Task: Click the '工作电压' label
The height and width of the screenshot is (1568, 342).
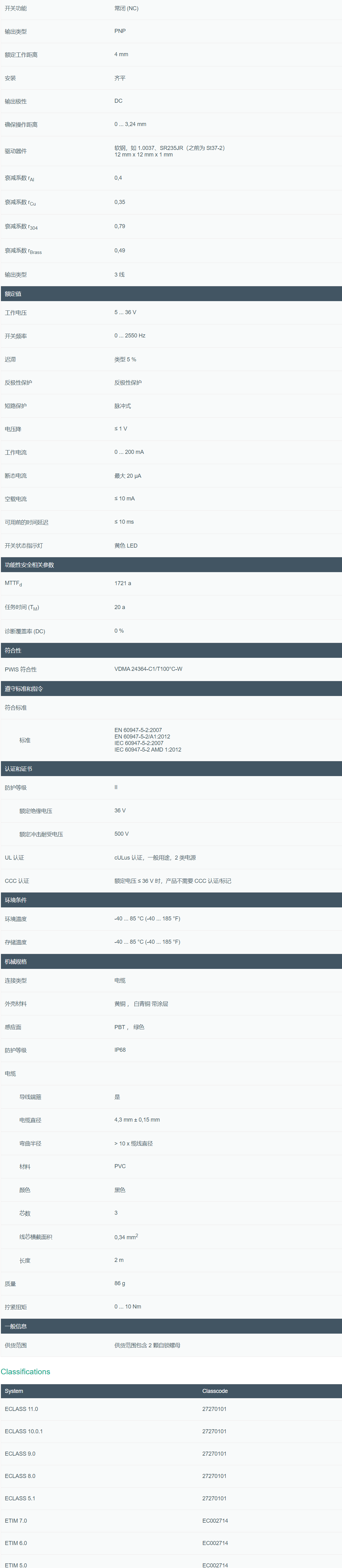Action: [x=16, y=313]
